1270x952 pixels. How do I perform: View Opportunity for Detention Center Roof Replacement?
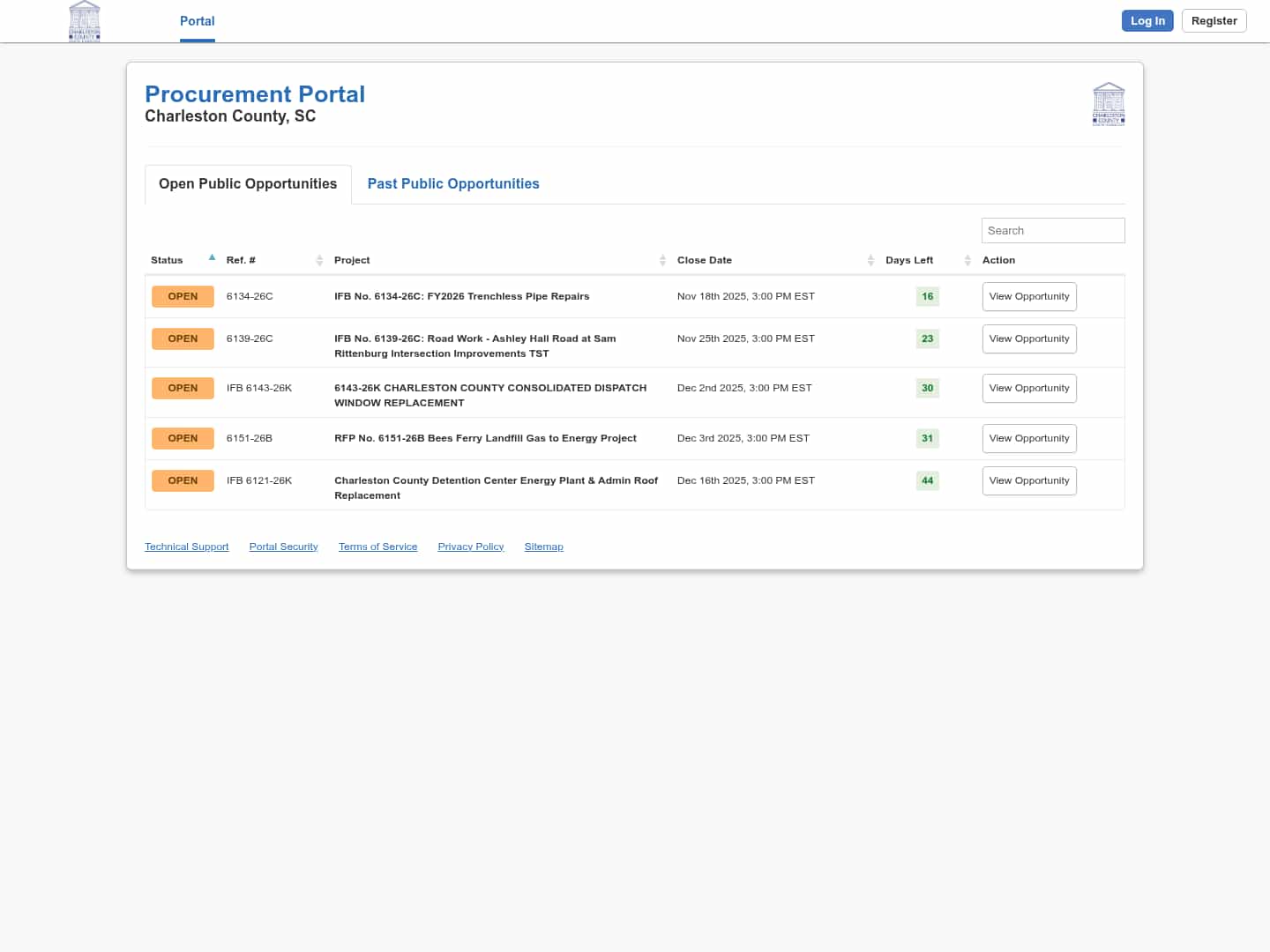click(1028, 480)
